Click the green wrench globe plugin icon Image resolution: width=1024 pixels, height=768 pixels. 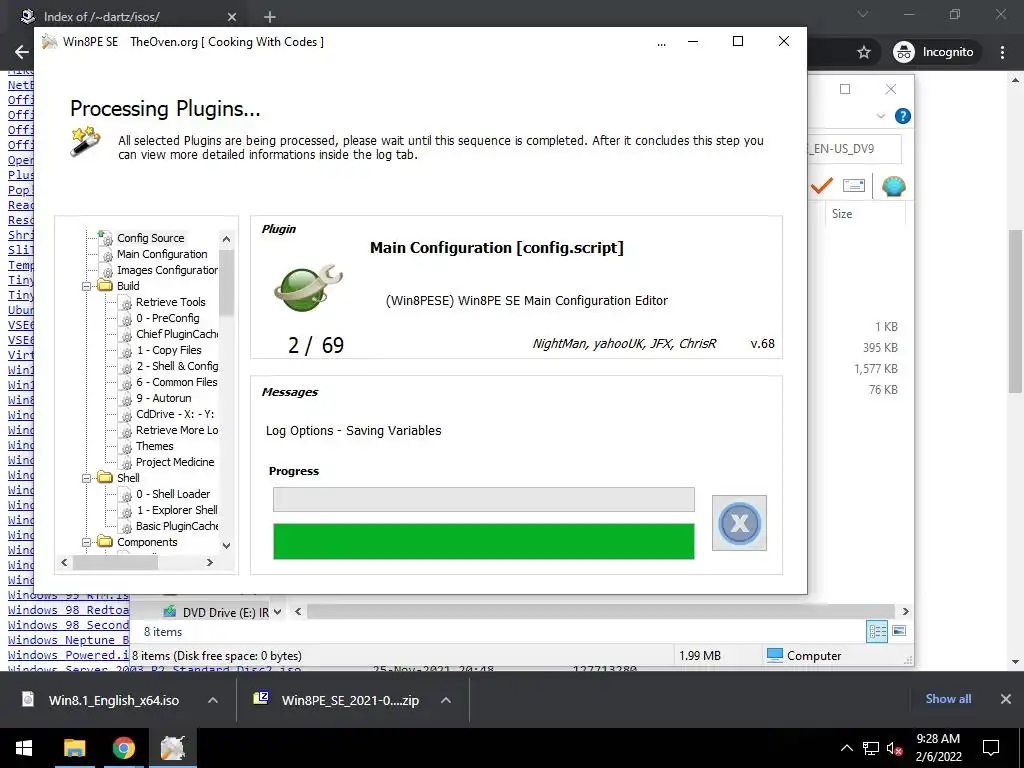(x=308, y=289)
